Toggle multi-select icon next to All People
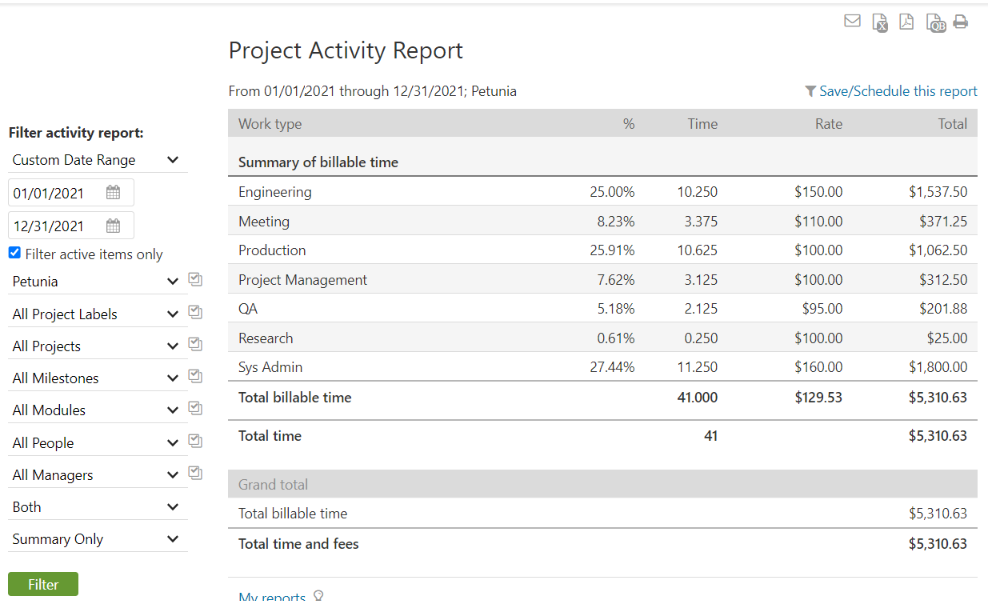The height and width of the screenshot is (601, 988). point(196,442)
